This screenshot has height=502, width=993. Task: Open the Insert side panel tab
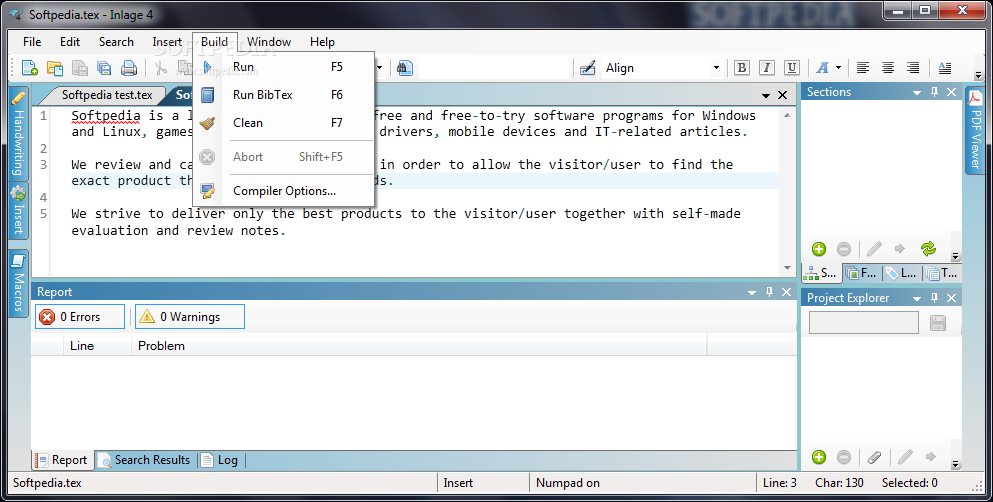(x=19, y=211)
